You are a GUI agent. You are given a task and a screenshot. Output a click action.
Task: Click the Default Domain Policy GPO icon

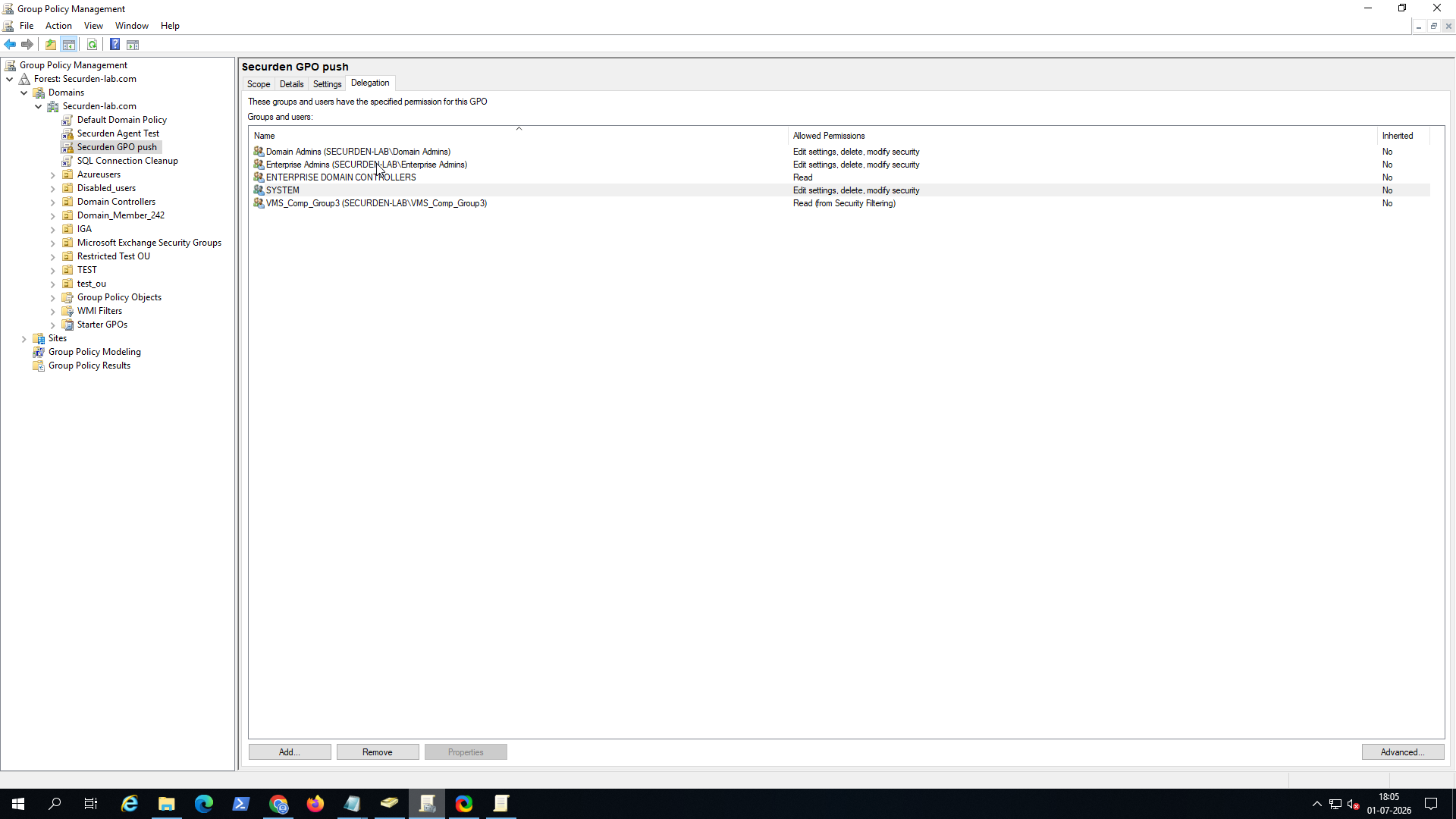point(67,120)
